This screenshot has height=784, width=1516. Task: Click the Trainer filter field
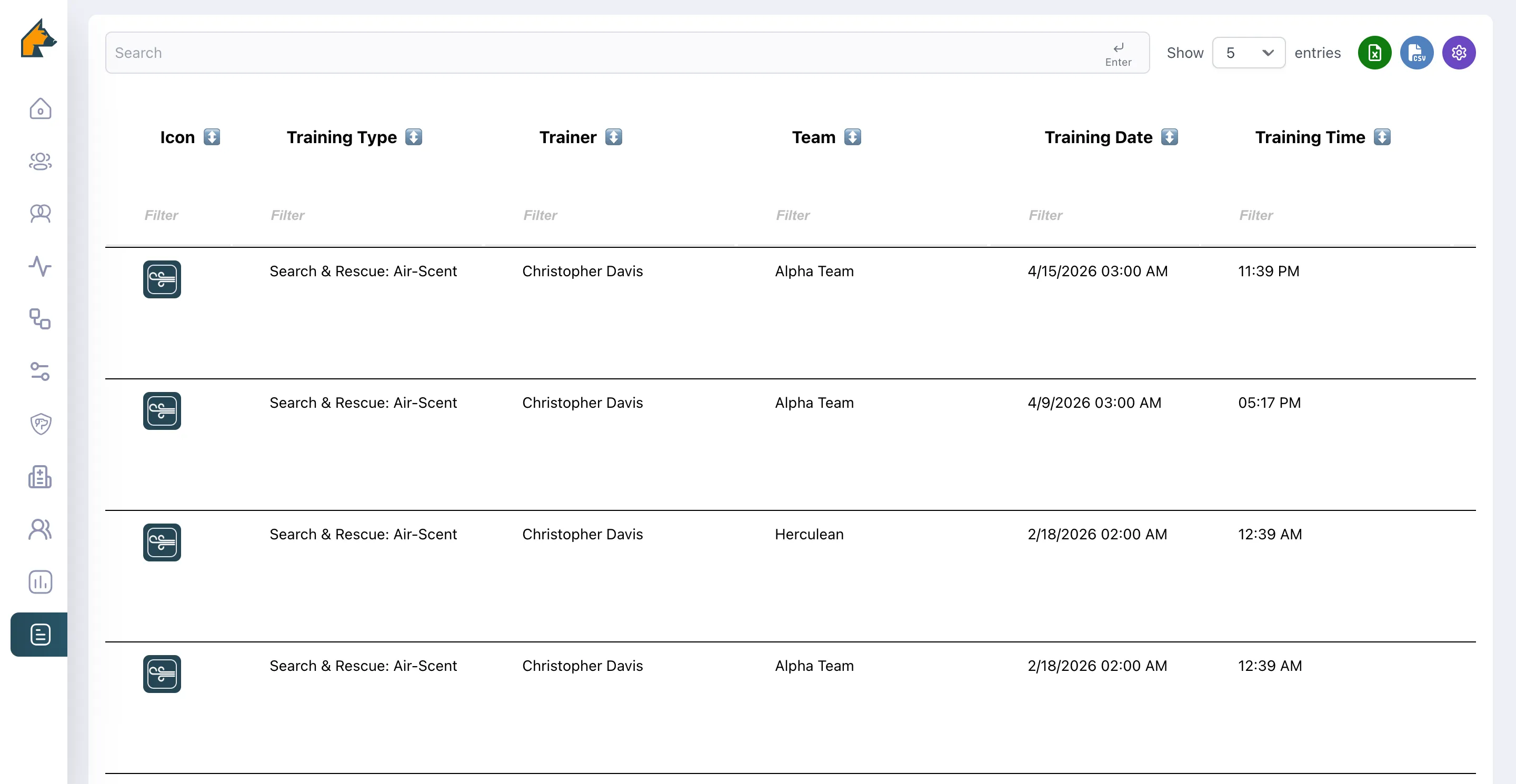click(610, 215)
